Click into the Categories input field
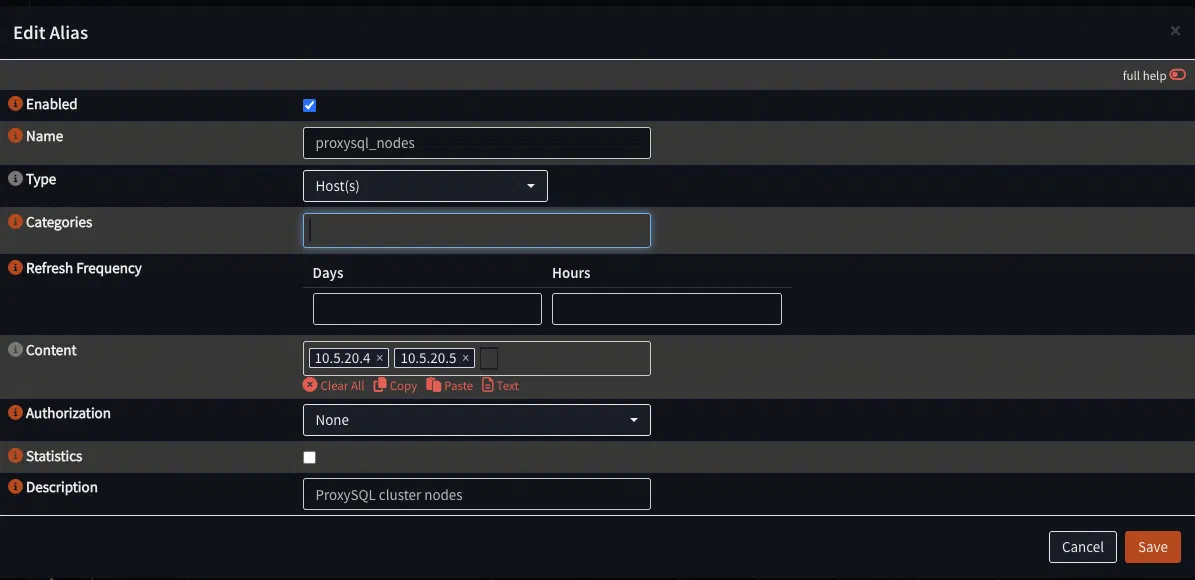 point(477,230)
